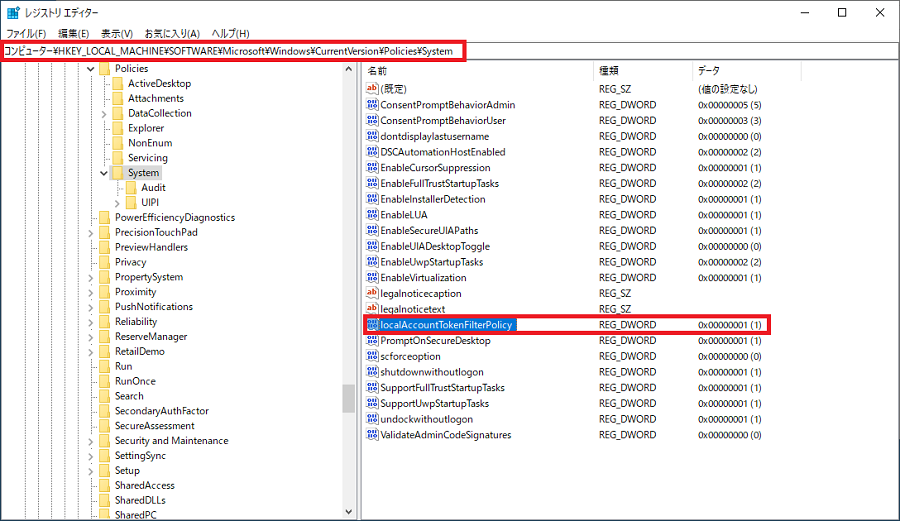
Task: Click the Registry Editor app icon in title bar
Action: [x=13, y=13]
